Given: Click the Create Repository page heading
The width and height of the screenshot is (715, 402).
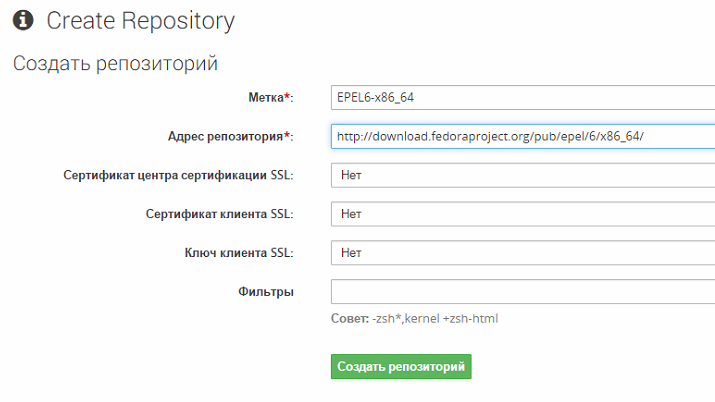Looking at the screenshot, I should pos(141,20).
